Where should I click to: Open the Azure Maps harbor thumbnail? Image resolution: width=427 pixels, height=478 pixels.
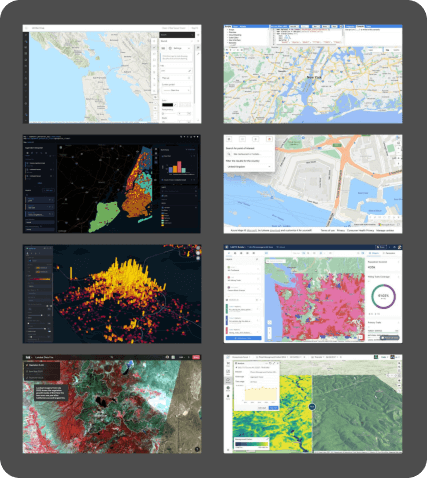[x=313, y=184]
